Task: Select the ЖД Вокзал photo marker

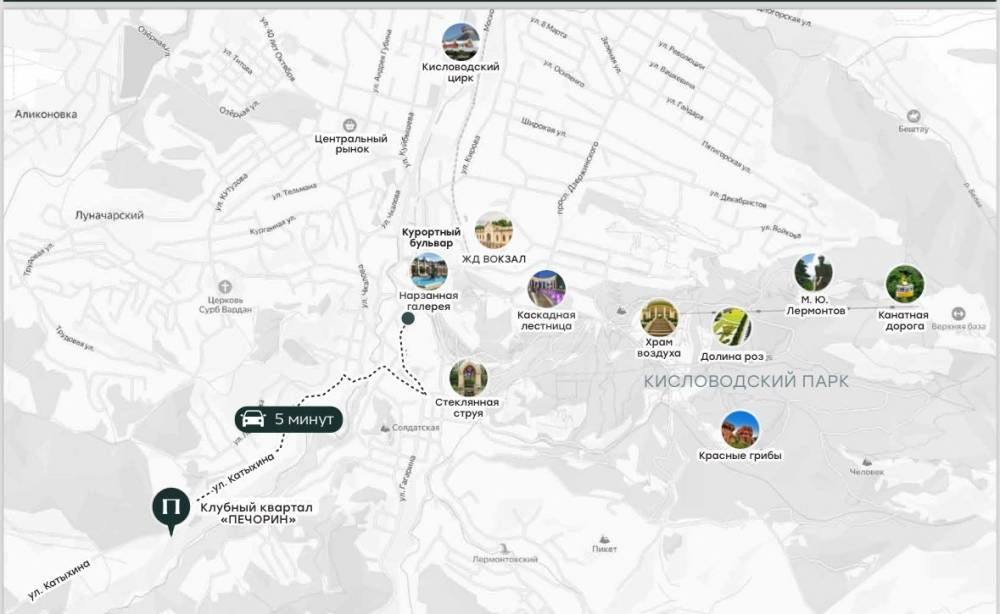Action: pos(494,231)
